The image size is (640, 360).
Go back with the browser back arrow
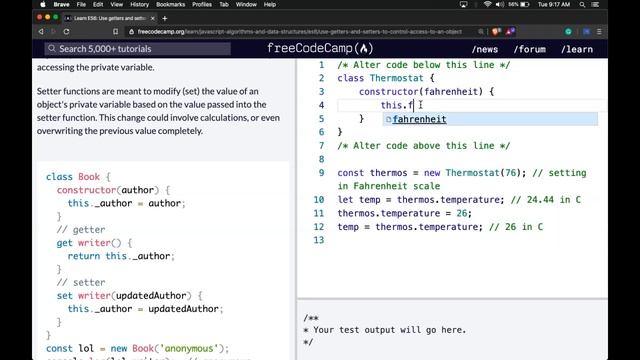(41, 31)
